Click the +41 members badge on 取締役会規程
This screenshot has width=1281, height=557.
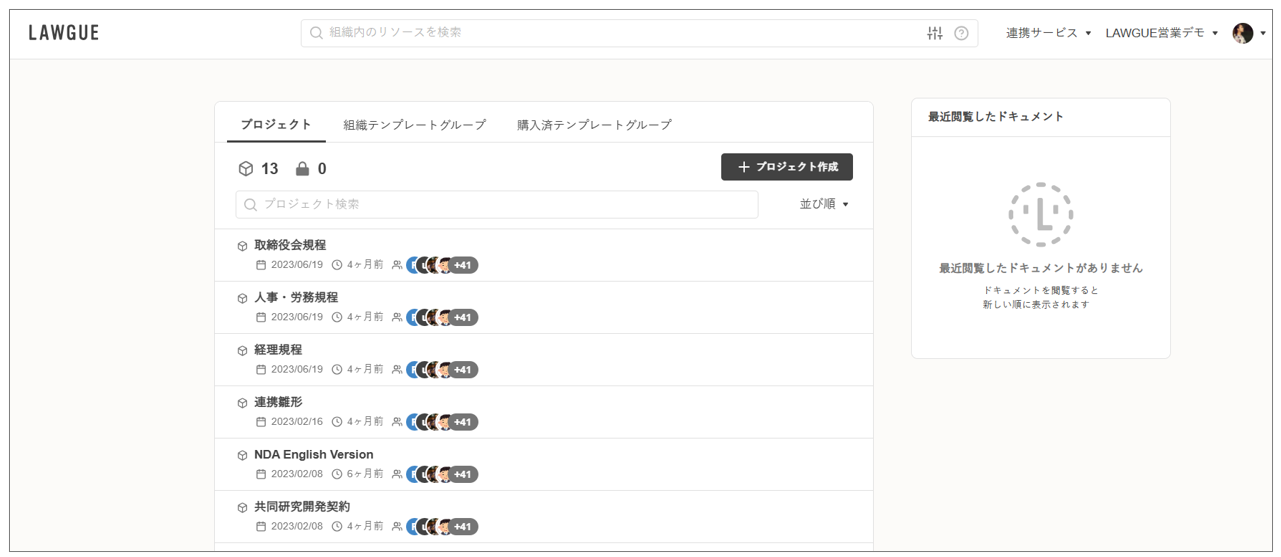click(462, 265)
